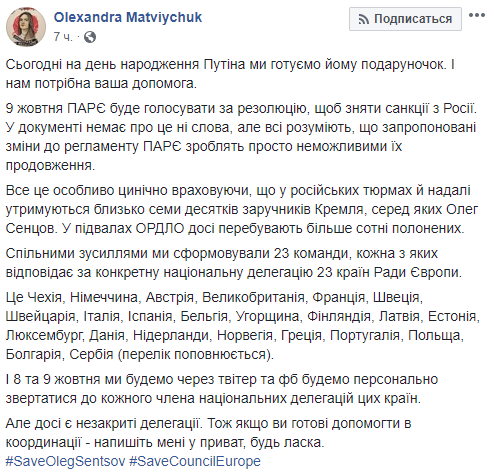Click the country list starting 'Це Чехія'
This screenshot has height=474, width=494.
[x=243, y=326]
